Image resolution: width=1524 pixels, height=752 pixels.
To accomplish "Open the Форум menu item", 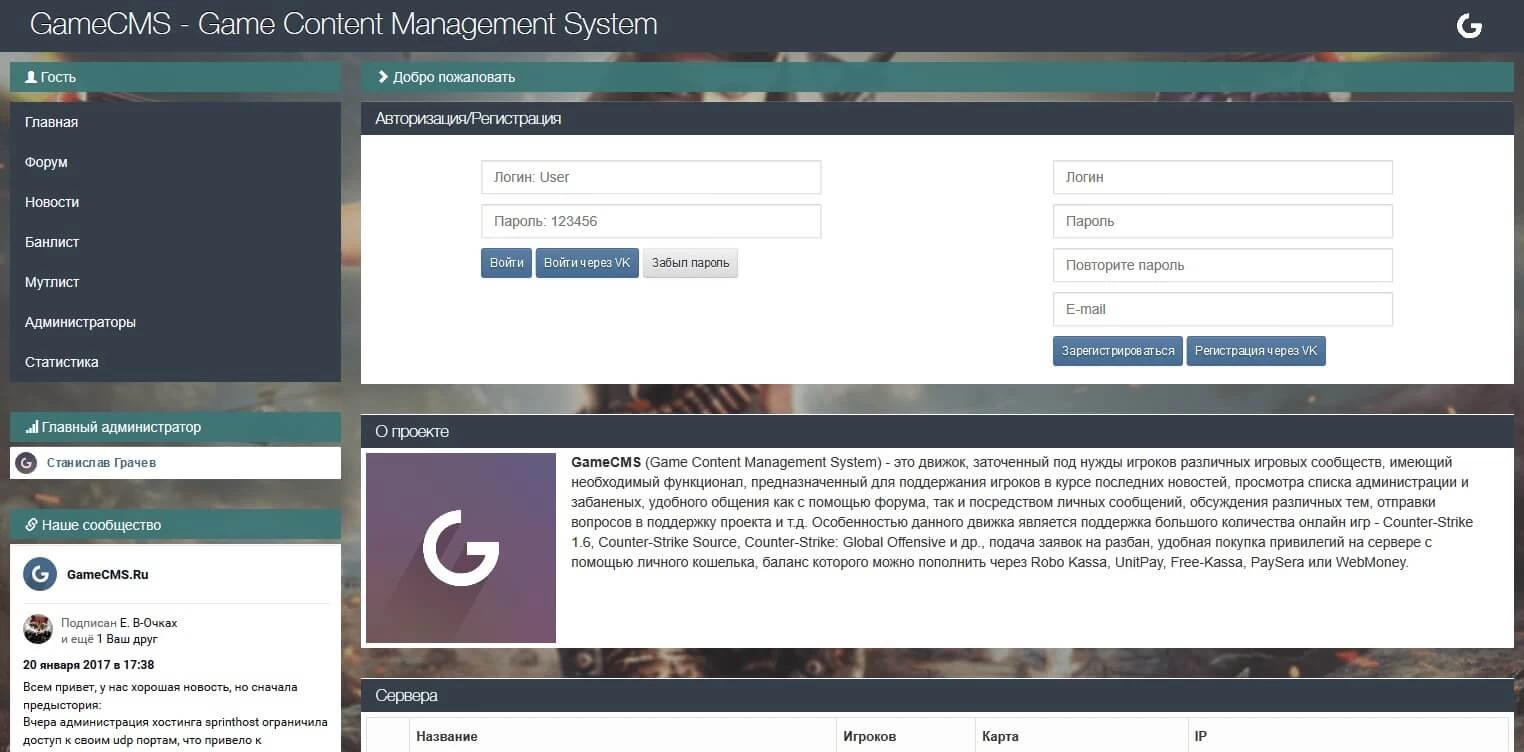I will click(175, 162).
